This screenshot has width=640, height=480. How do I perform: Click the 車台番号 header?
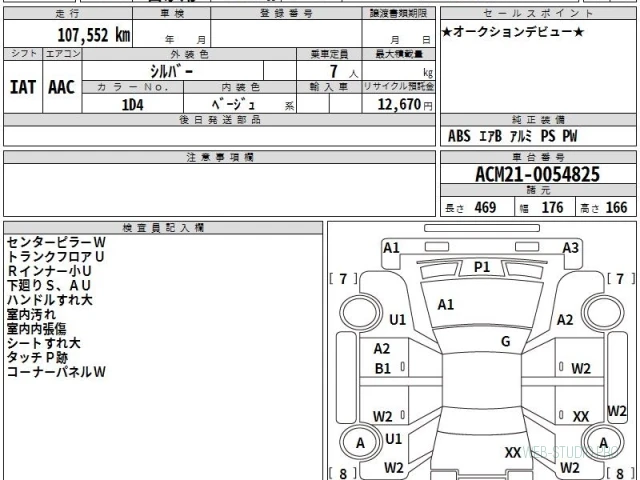click(x=538, y=157)
